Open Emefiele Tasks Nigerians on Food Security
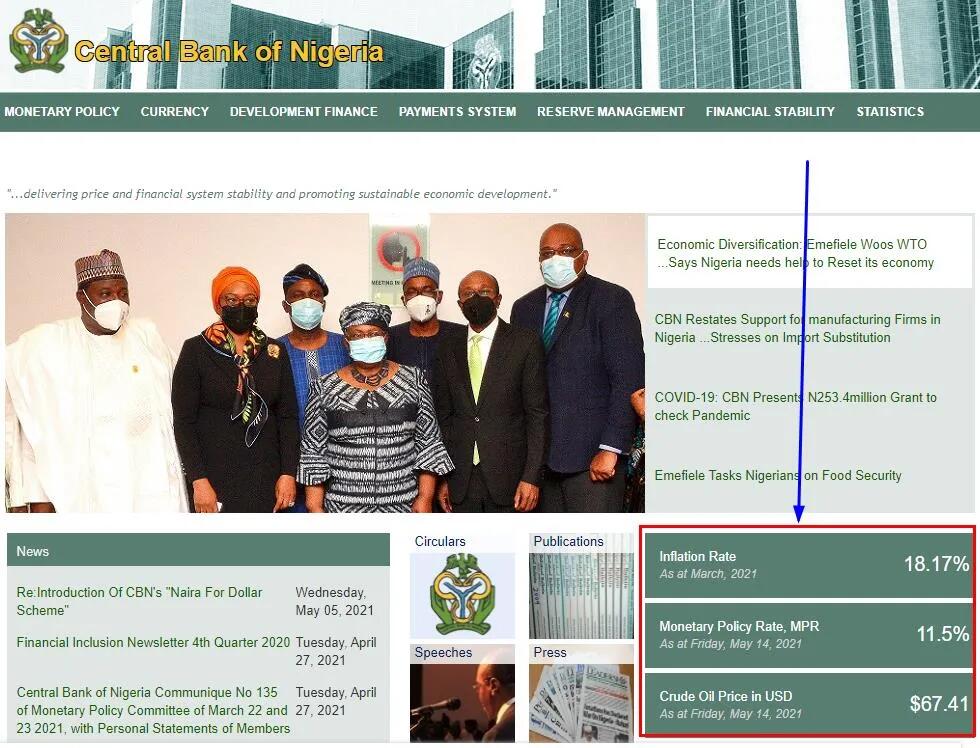 (x=778, y=476)
